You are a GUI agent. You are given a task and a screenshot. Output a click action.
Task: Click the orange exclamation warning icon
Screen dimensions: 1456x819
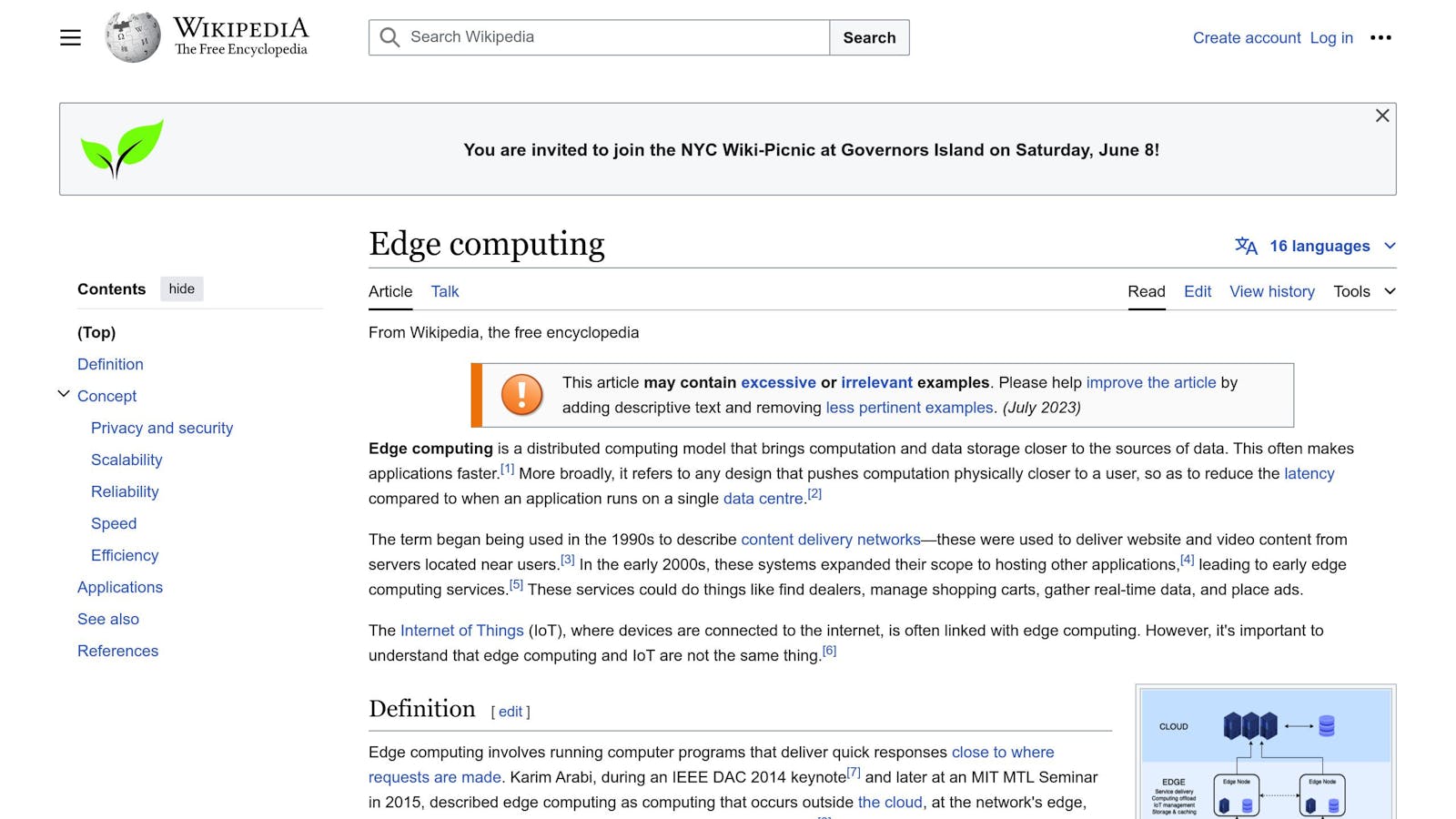pos(521,395)
